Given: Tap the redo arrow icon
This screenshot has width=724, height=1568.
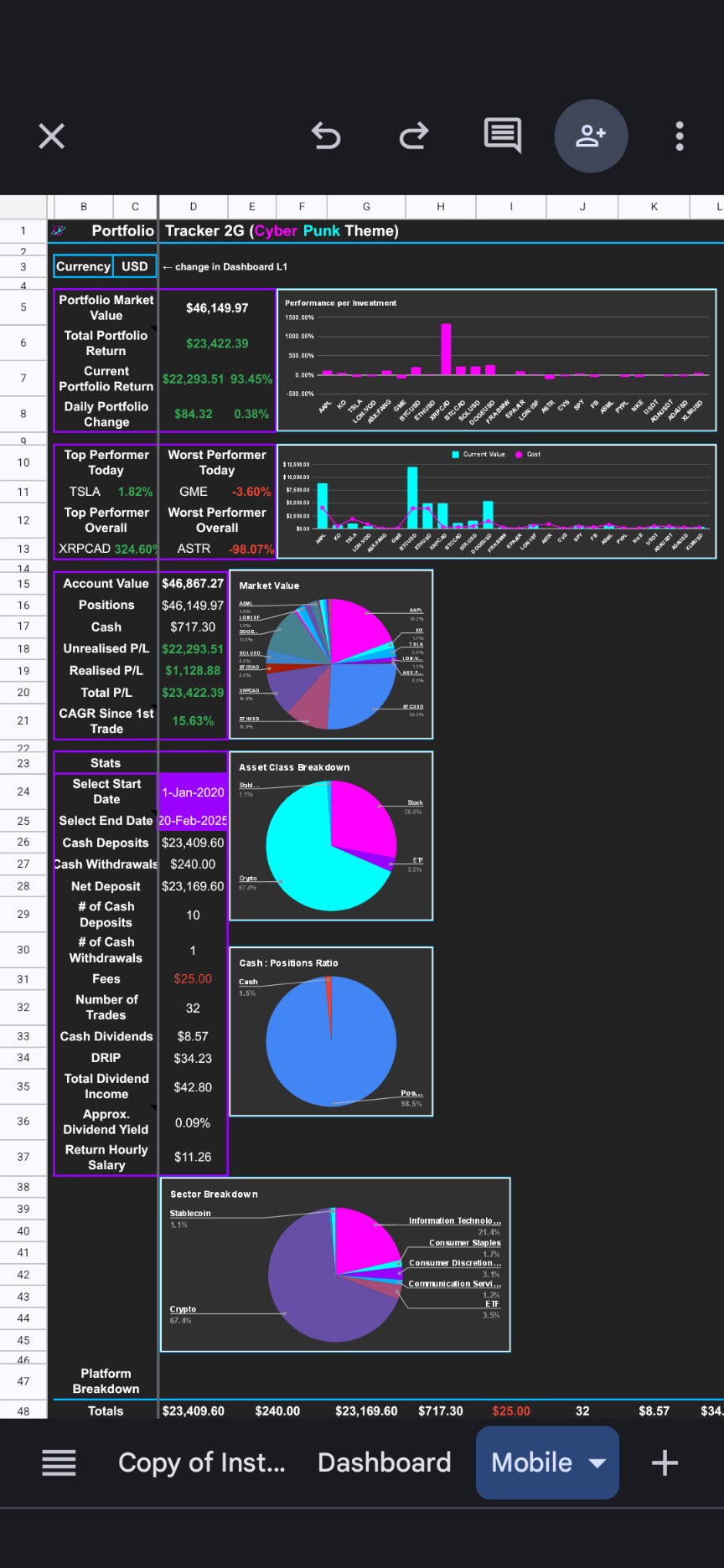Looking at the screenshot, I should [x=414, y=136].
